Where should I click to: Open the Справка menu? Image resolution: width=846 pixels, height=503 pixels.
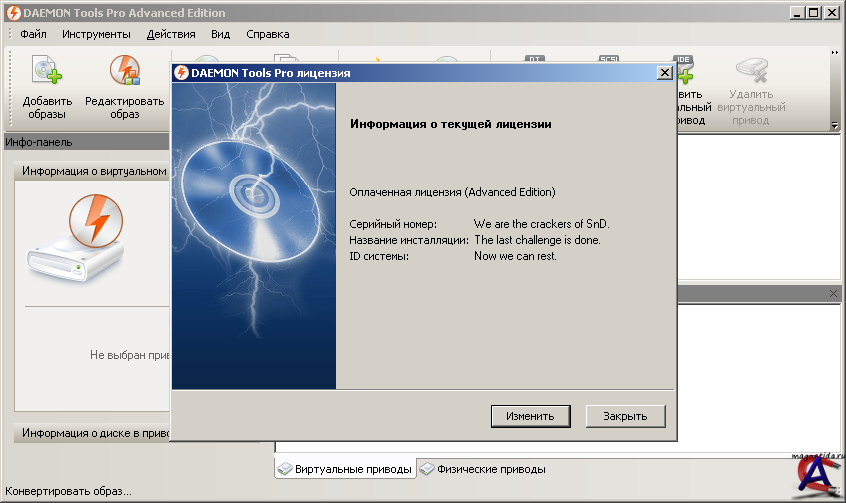pos(268,34)
